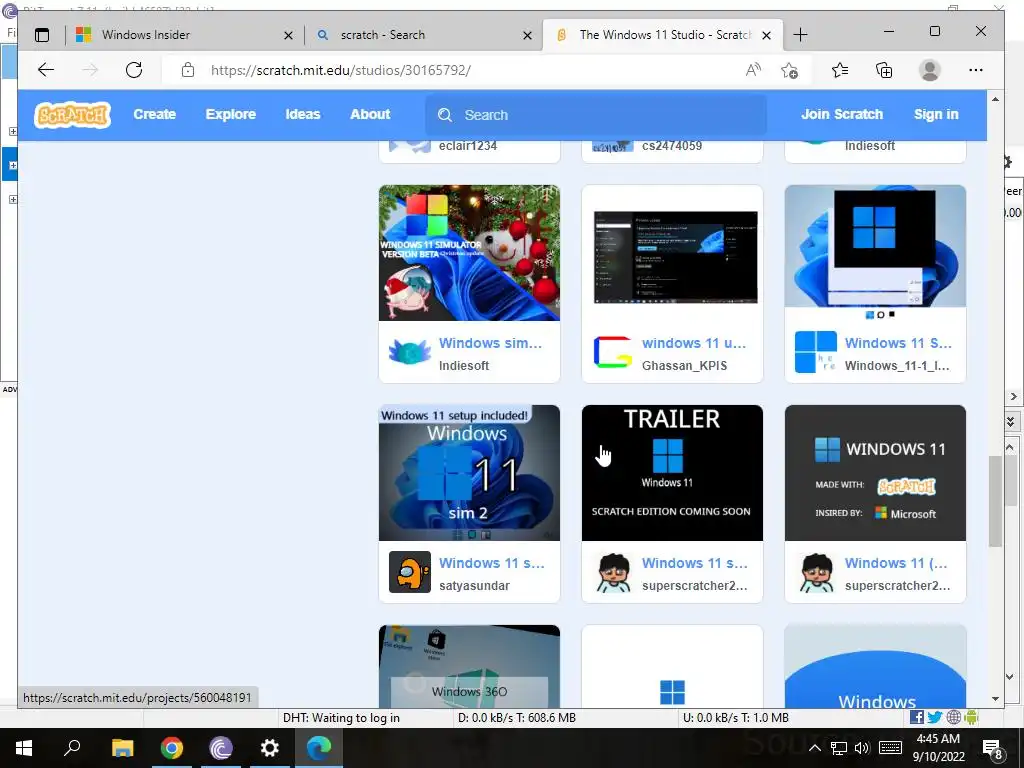This screenshot has height=768, width=1024.
Task: Refresh the current page
Action: tap(134, 70)
